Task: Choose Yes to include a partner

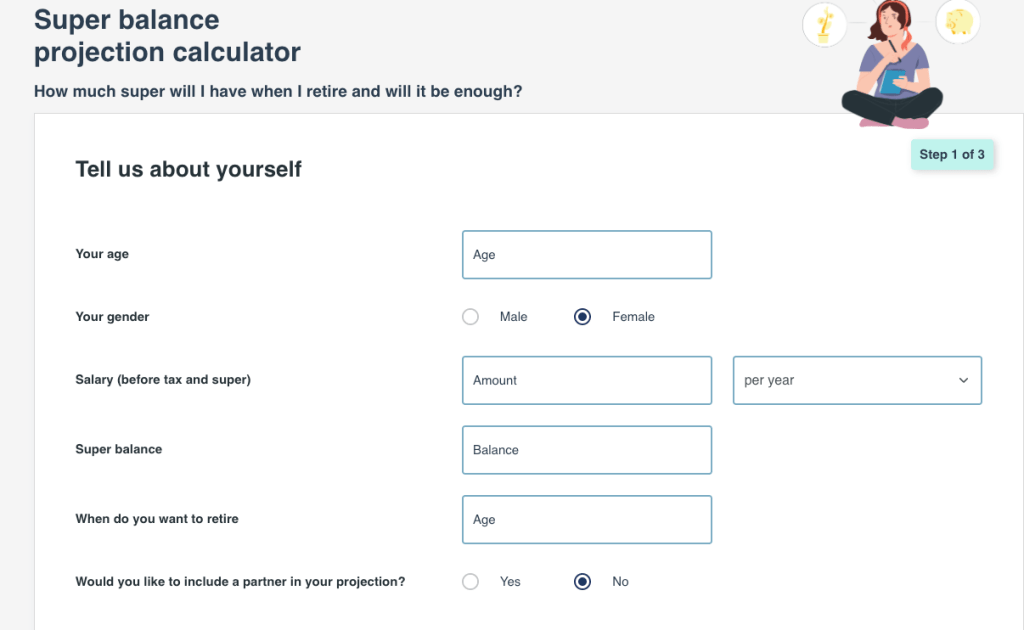Action: coord(470,582)
